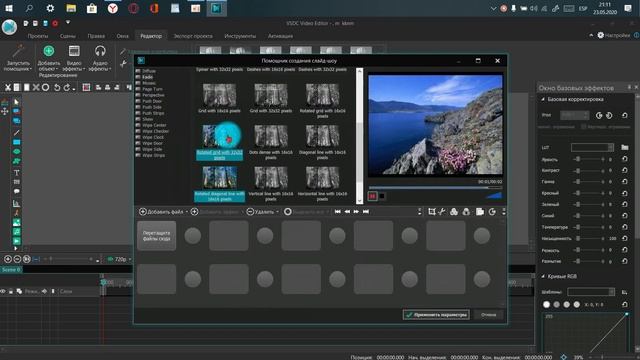Open the quick access toolbar dropdown arrow
The image size is (640, 360).
[x=68, y=23]
